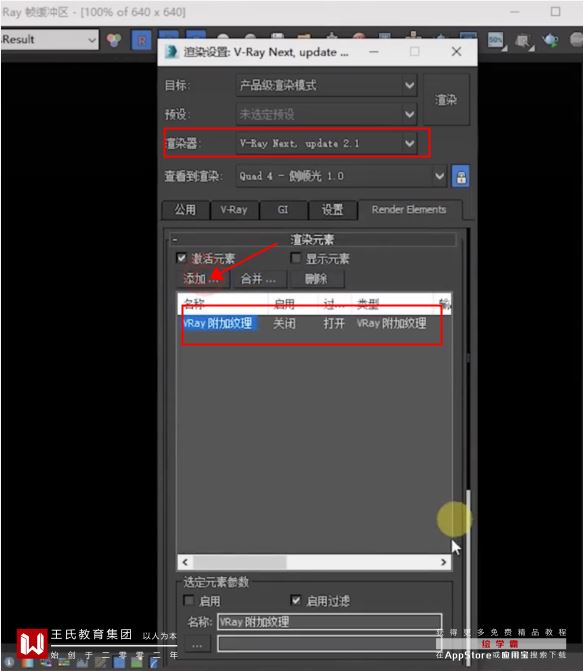Click the 3ds Max logo in dialog title
The width and height of the screenshot is (583, 671).
172,52
